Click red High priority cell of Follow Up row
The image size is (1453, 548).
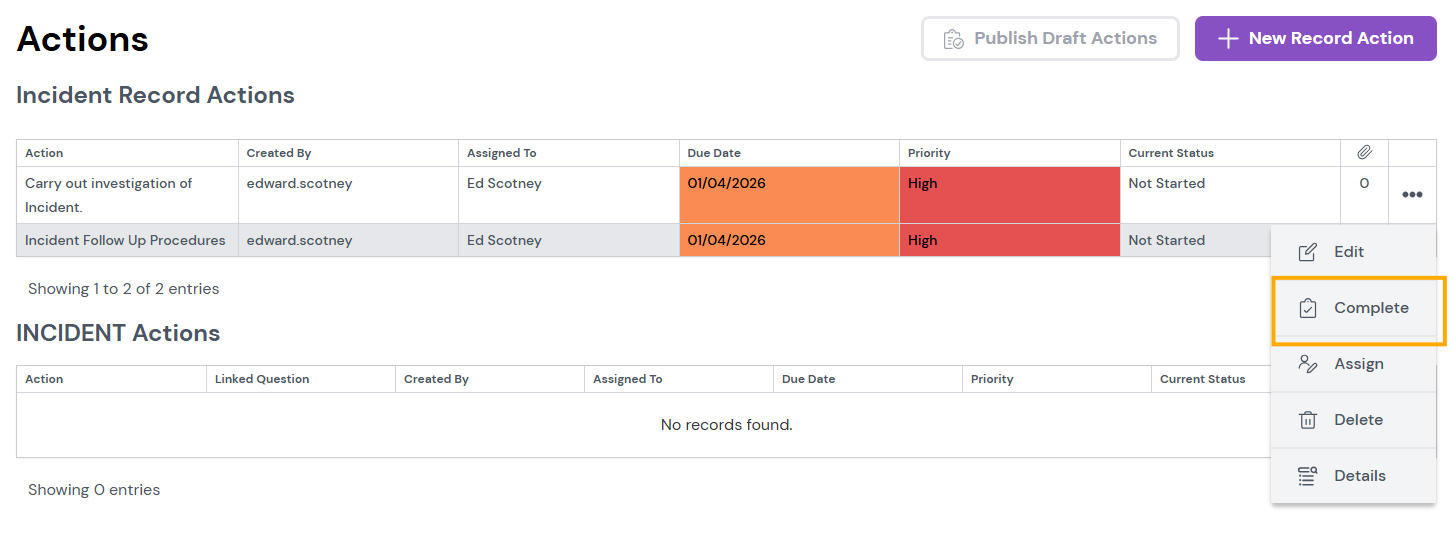tap(1008, 240)
